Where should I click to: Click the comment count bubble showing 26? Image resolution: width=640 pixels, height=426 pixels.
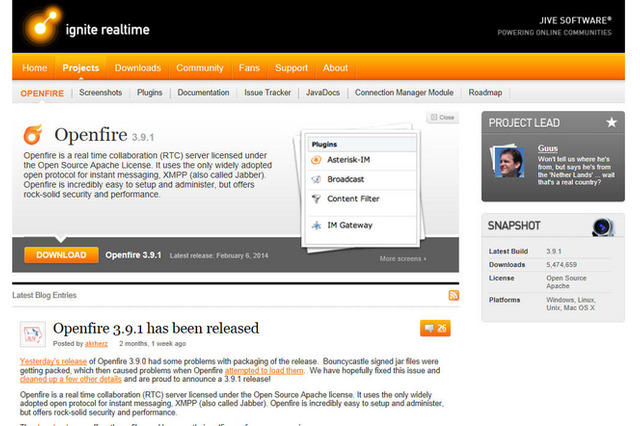(435, 327)
